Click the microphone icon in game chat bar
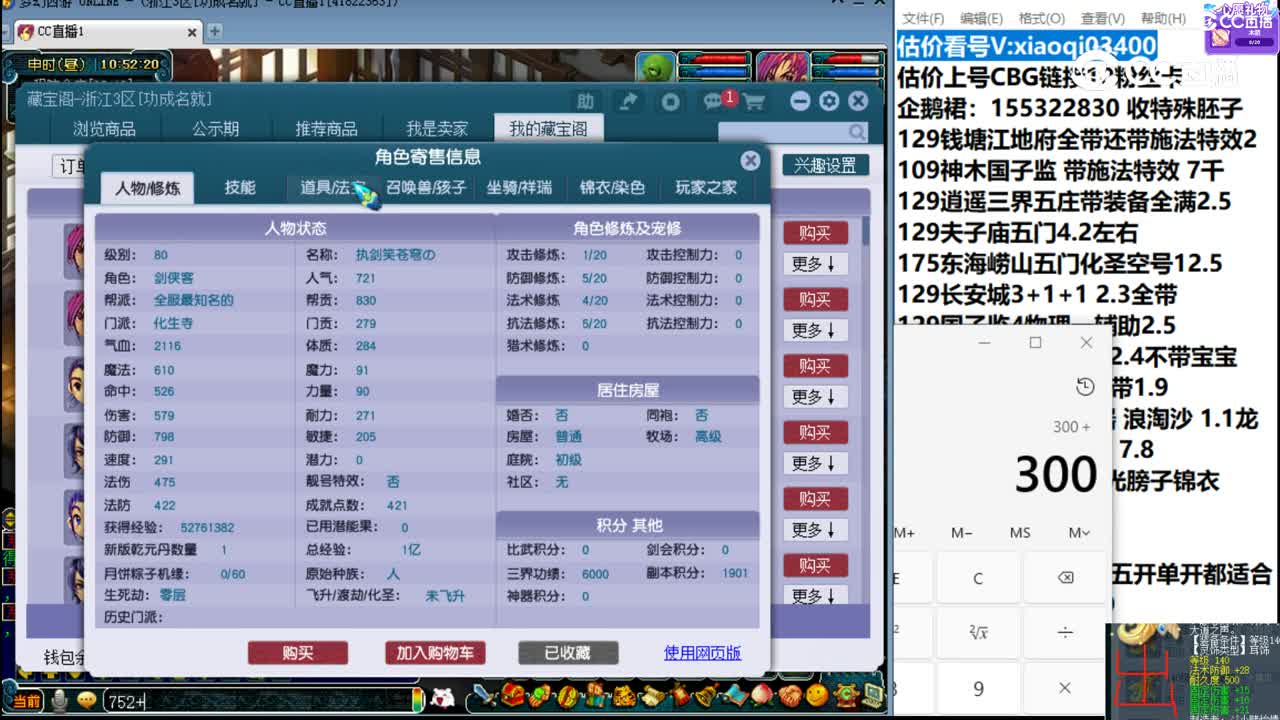1280x720 pixels. [60, 700]
